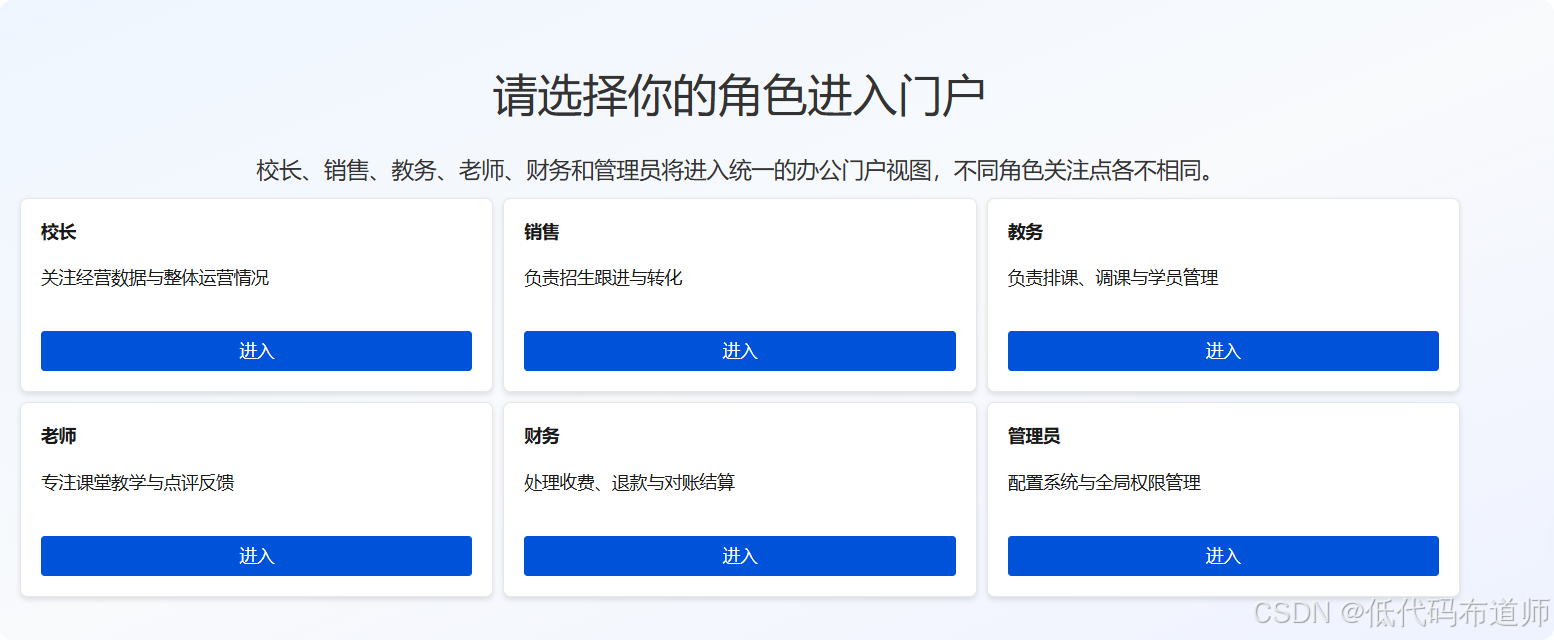The height and width of the screenshot is (640, 1554).
Task: Click the 校长 role card area
Action: [256, 295]
